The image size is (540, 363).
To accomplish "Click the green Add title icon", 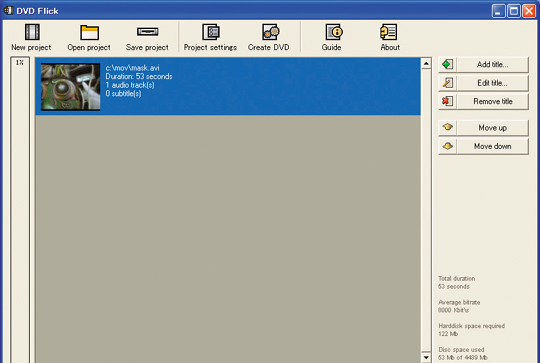I will (447, 64).
